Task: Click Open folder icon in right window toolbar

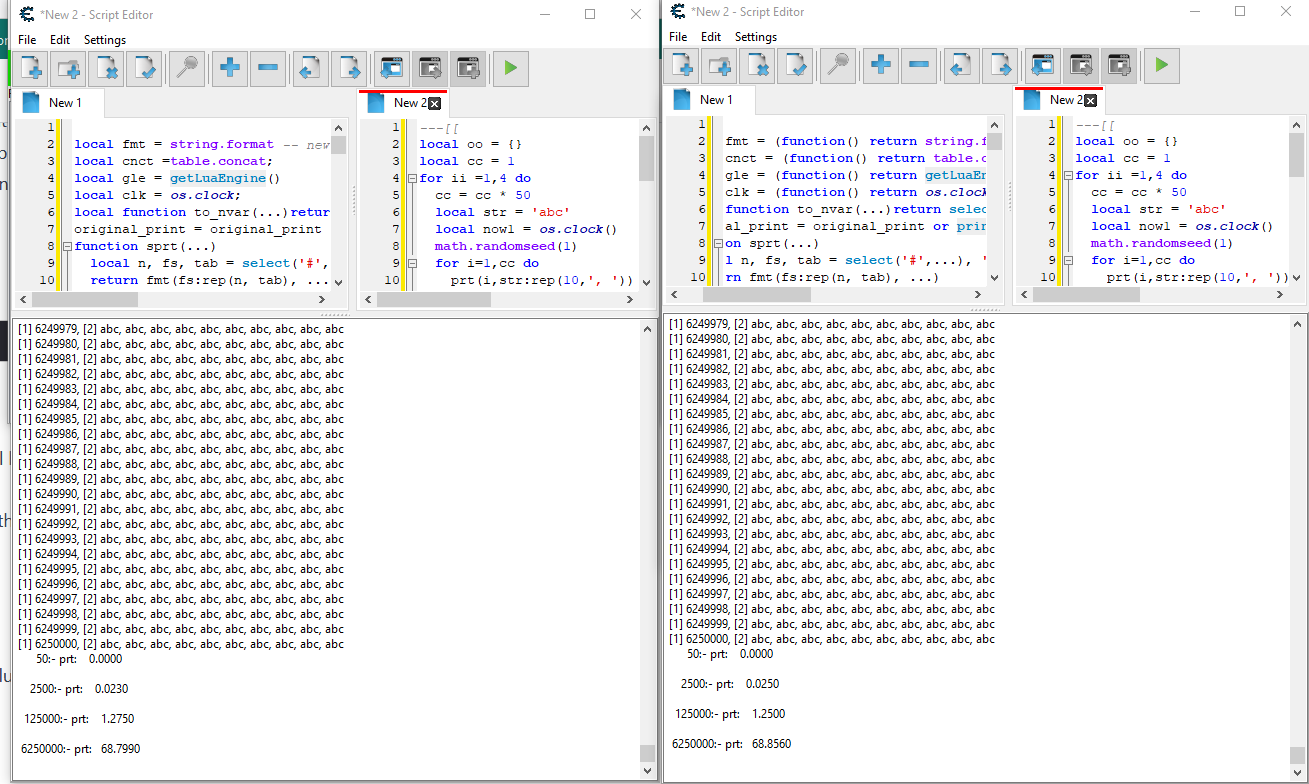Action: click(x=721, y=66)
